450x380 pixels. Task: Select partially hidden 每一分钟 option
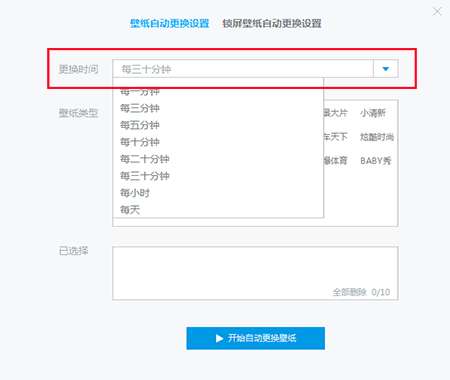140,92
